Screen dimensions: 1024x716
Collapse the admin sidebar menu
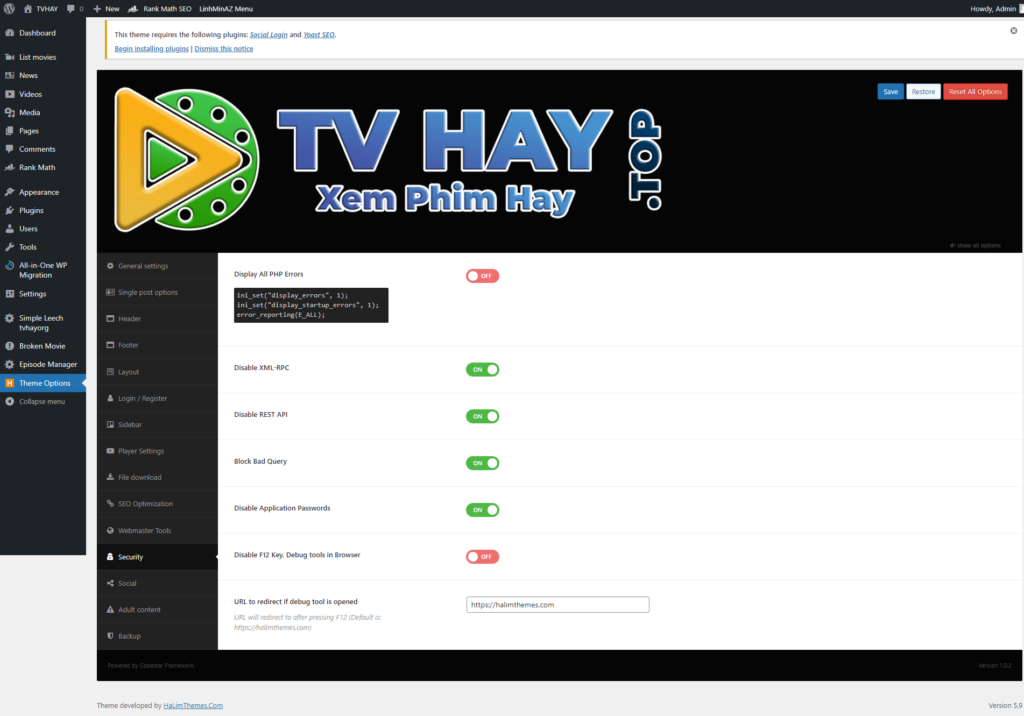(43, 401)
